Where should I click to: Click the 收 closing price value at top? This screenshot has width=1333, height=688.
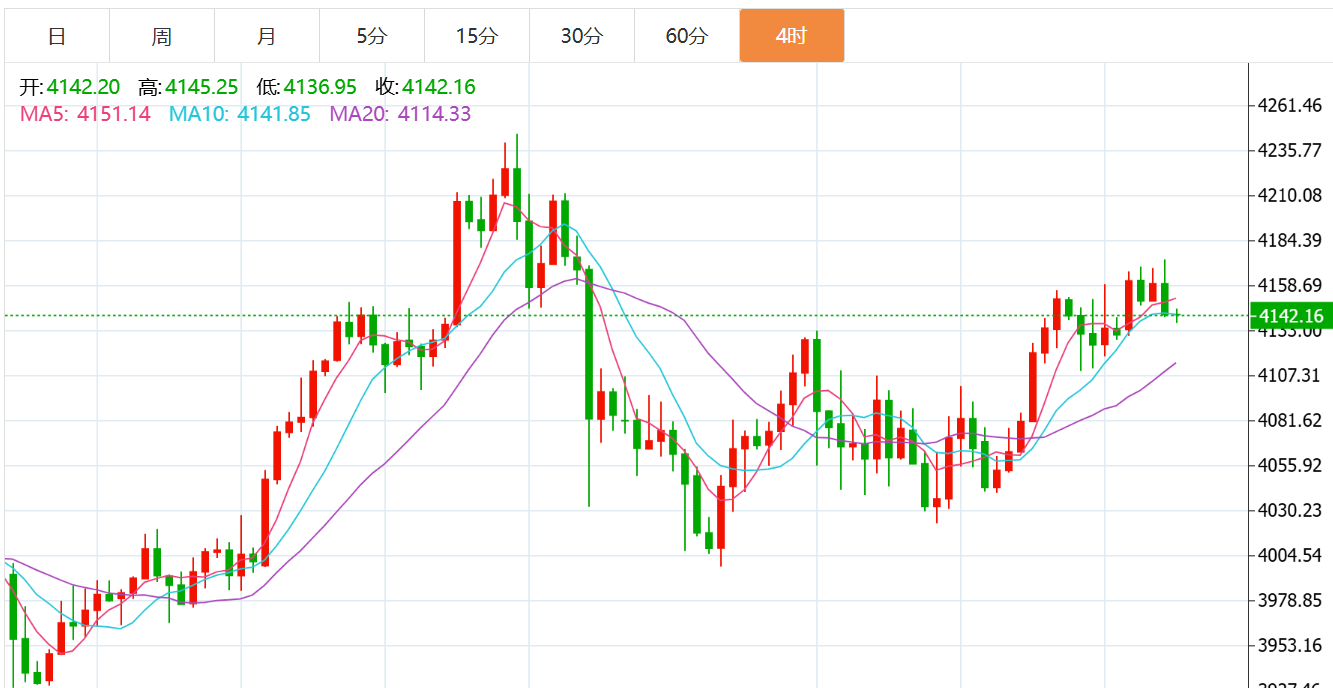click(439, 87)
